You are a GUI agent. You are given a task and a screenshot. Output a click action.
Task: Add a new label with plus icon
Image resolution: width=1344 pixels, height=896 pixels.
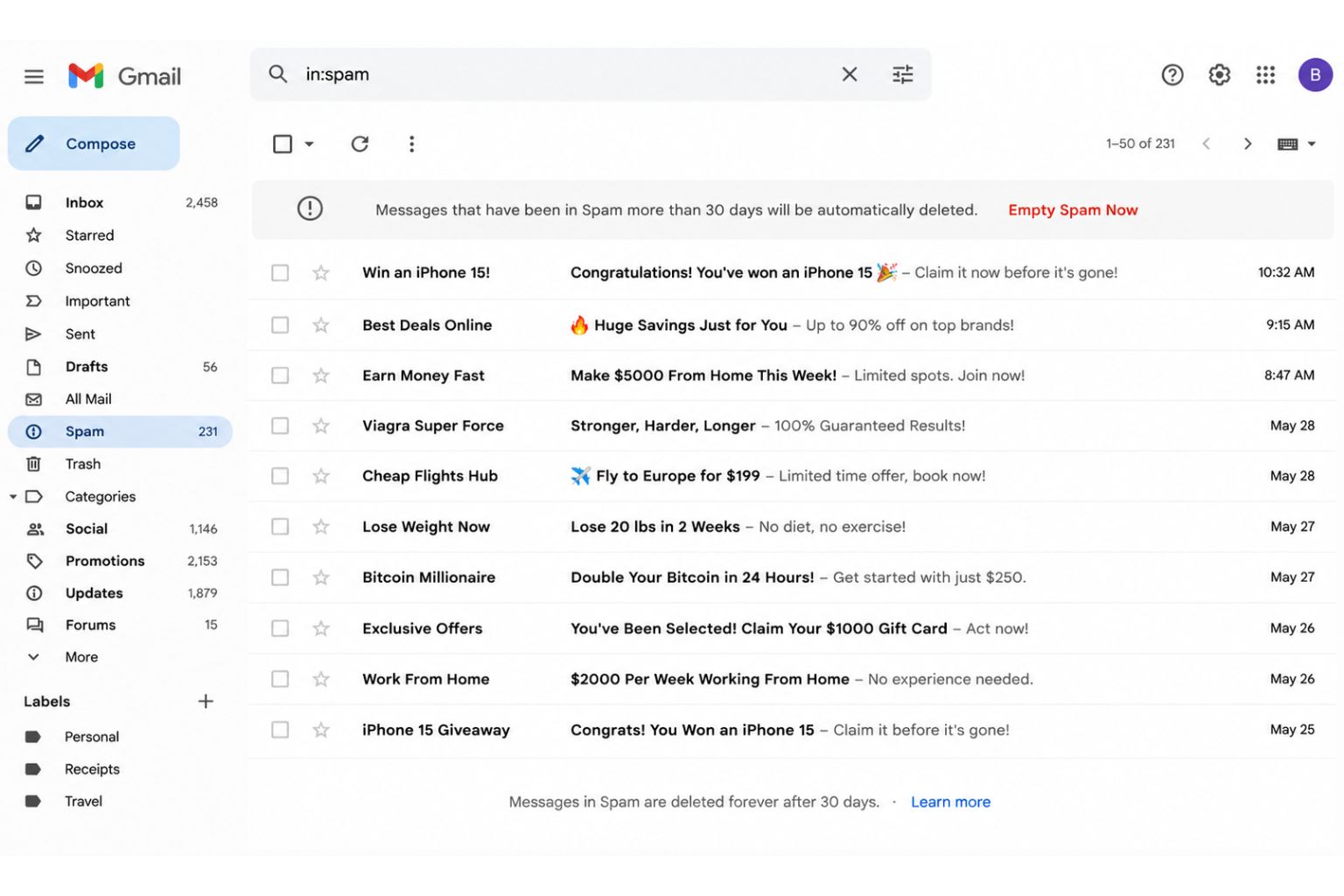206,701
